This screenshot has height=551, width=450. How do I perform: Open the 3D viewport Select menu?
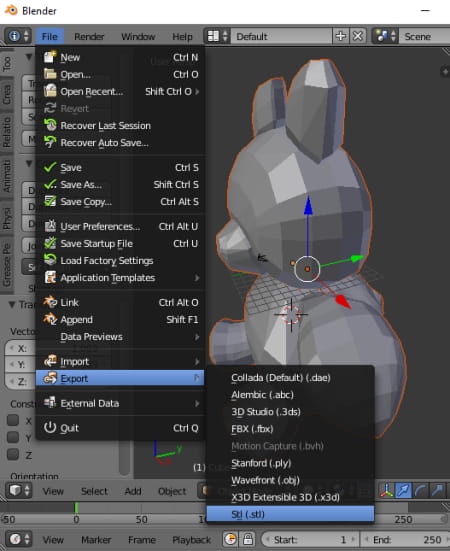(x=94, y=491)
